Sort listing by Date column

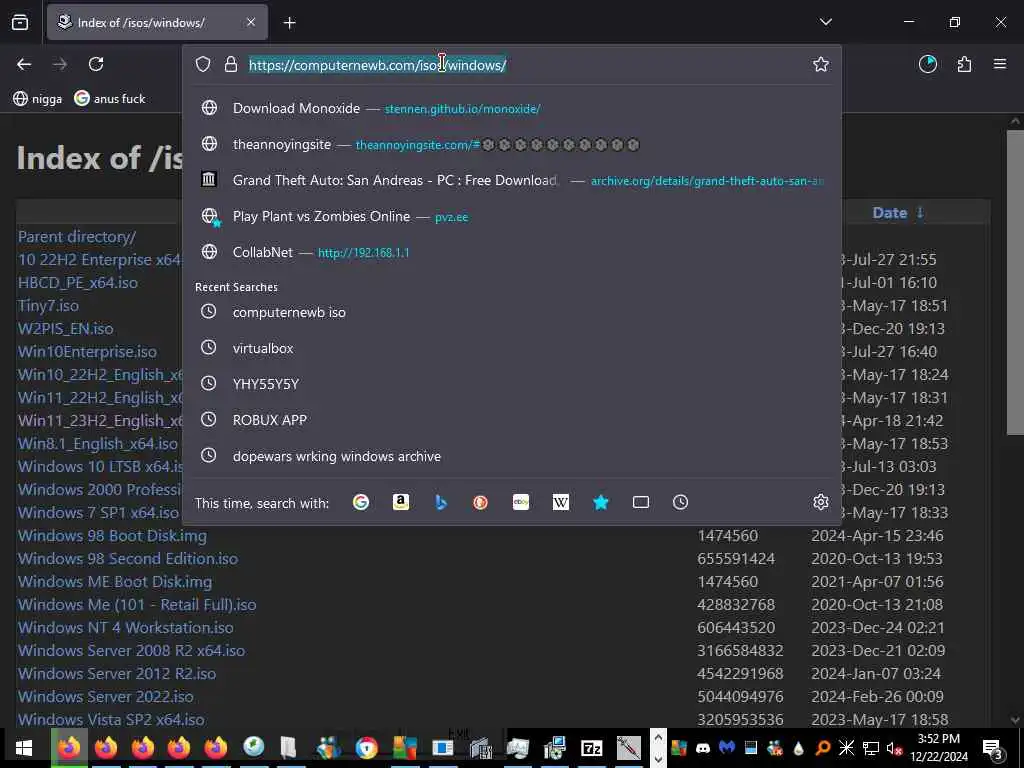[890, 213]
